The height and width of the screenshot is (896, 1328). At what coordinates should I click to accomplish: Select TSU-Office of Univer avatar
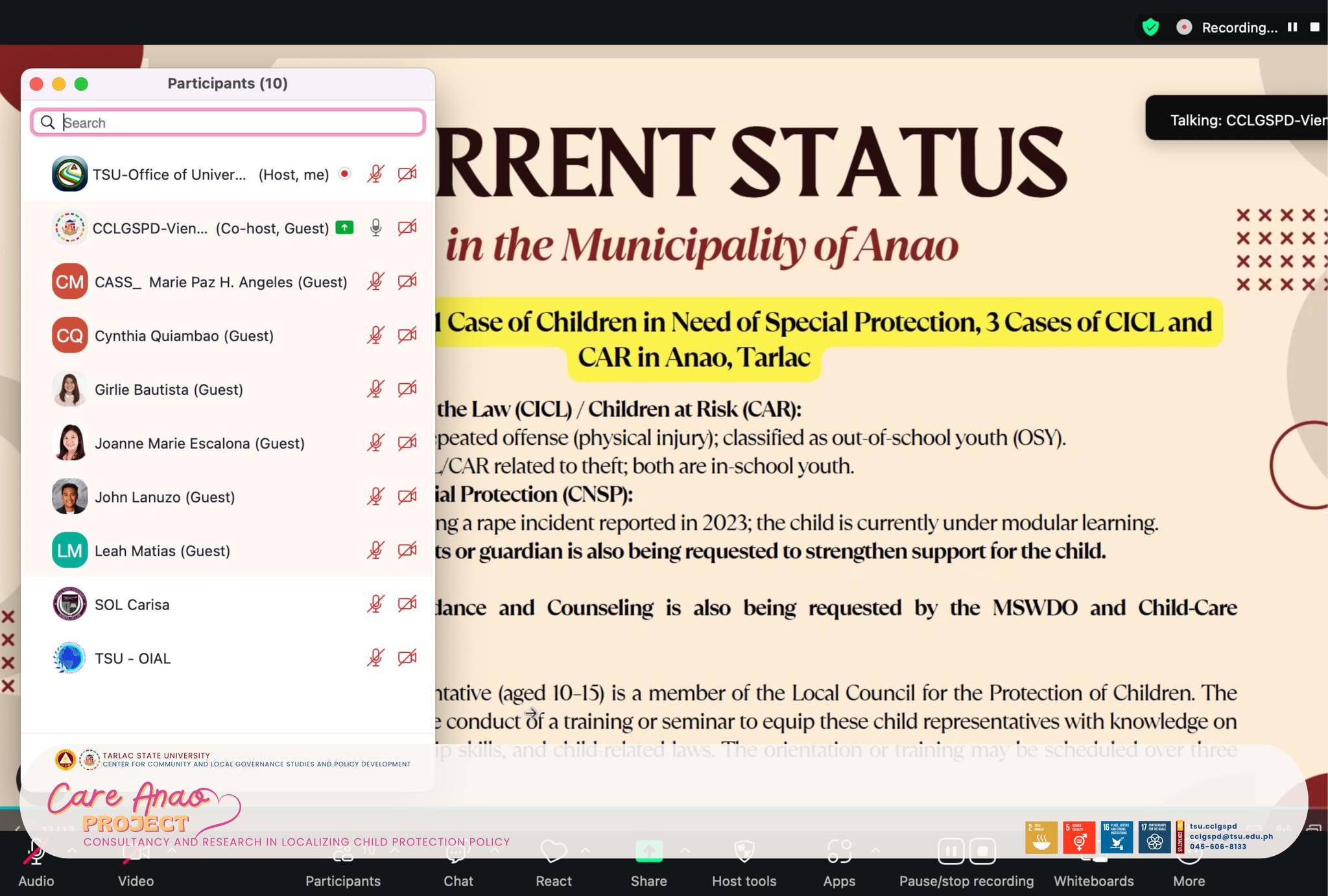click(69, 174)
